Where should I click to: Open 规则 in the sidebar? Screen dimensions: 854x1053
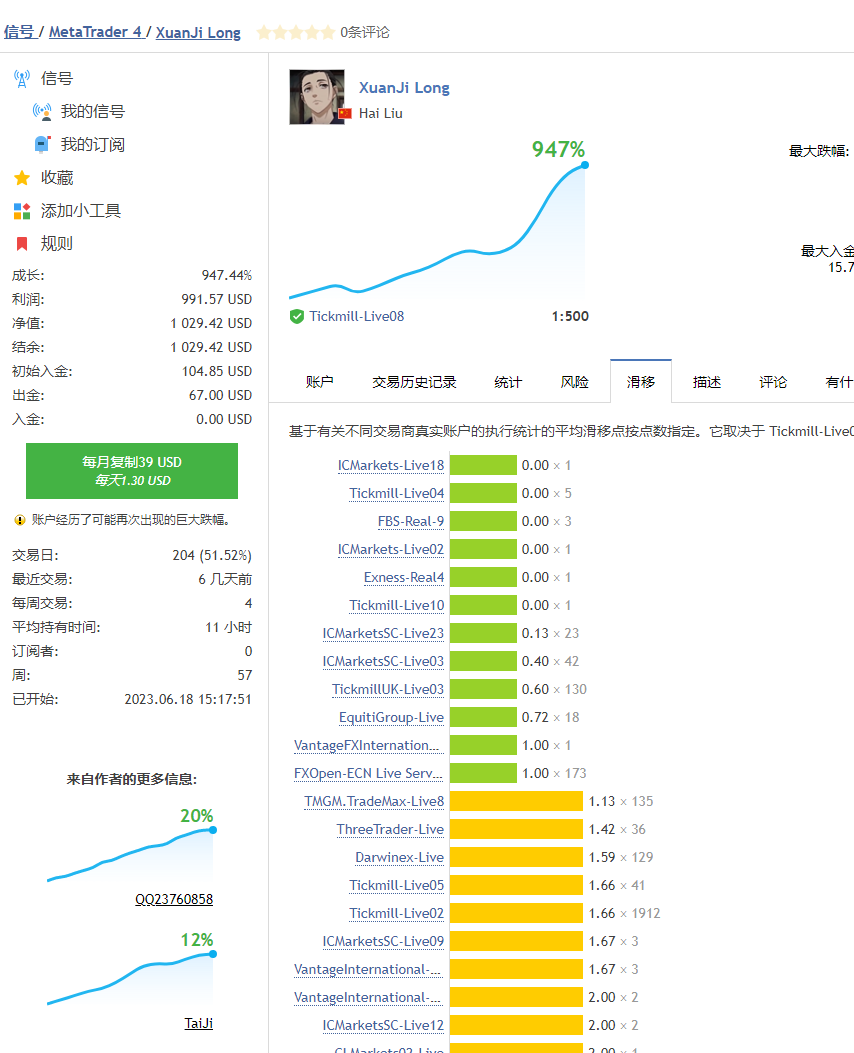[57, 244]
